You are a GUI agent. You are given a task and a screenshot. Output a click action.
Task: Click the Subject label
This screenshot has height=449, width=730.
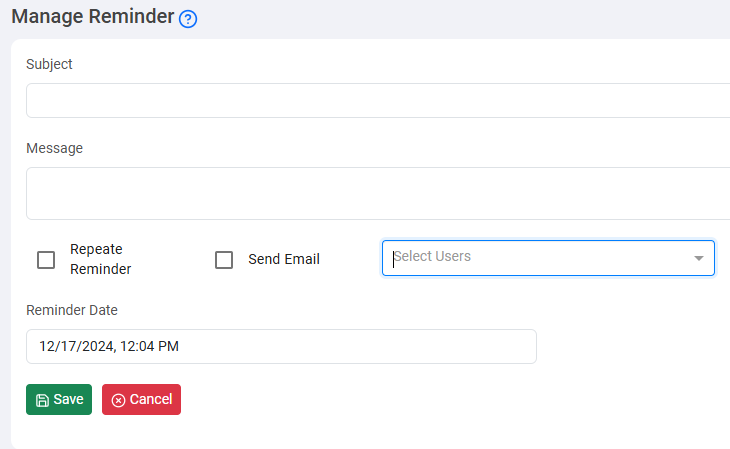[49, 64]
